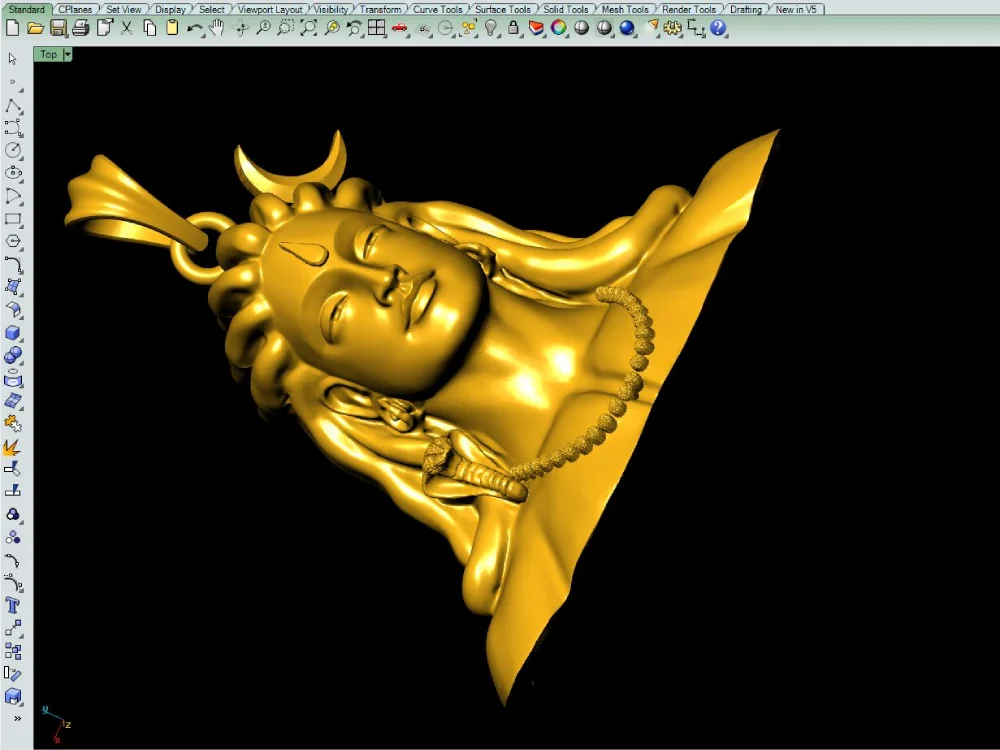Screen dimensions: 1000x750
Task: Select the orange Explode tool
Action: pyautogui.click(x=13, y=447)
